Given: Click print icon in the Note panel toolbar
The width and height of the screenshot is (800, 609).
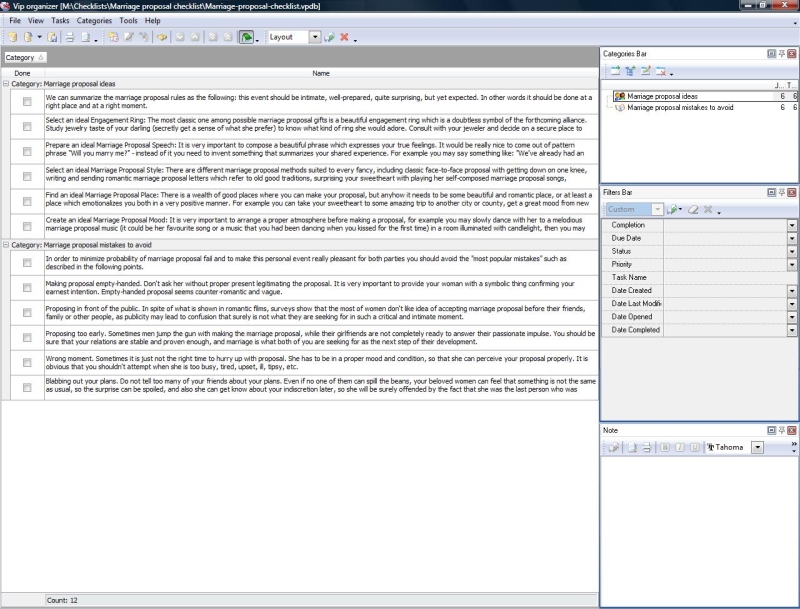Looking at the screenshot, I should pos(645,448).
